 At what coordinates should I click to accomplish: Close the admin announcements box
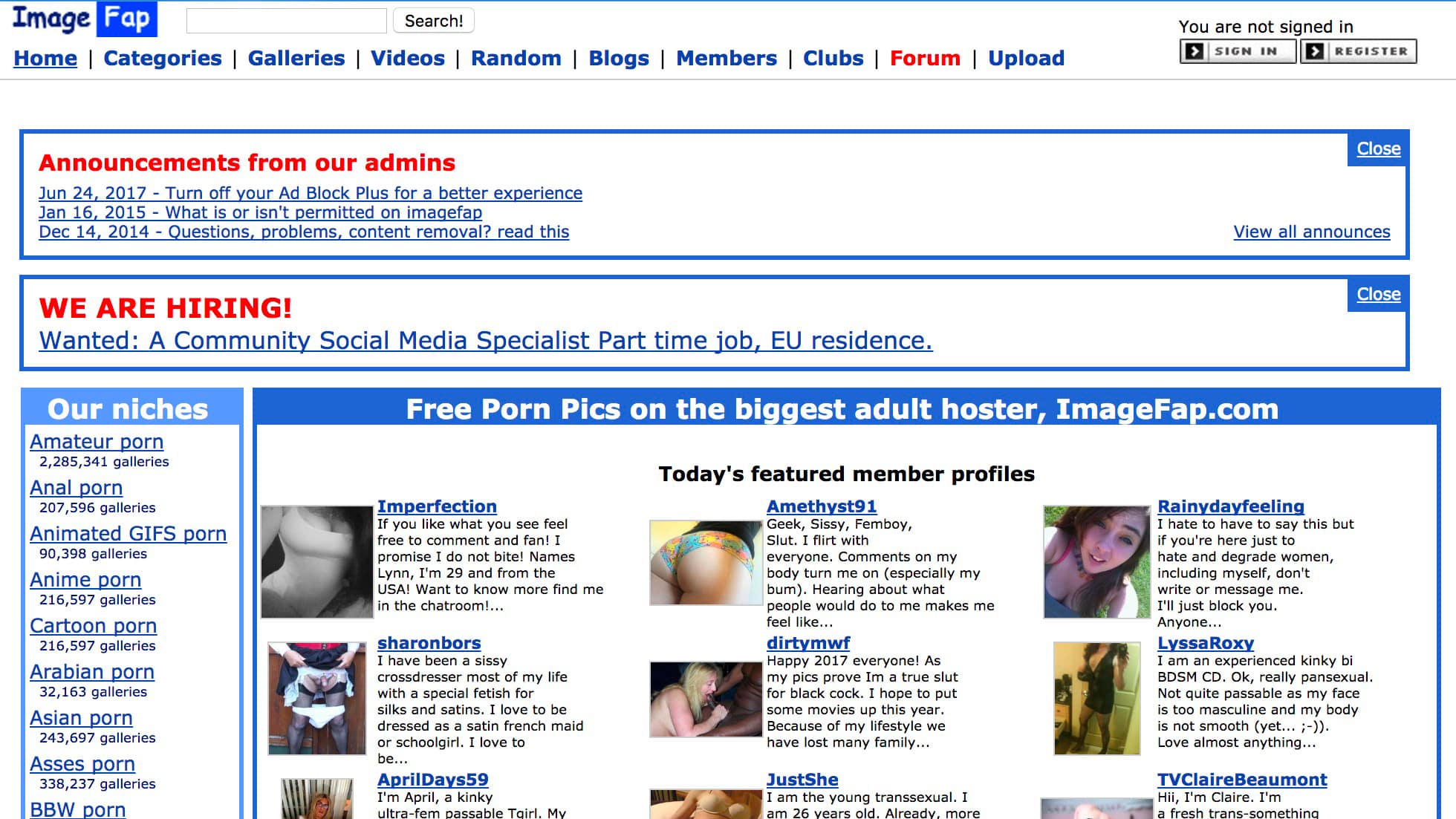[x=1378, y=149]
